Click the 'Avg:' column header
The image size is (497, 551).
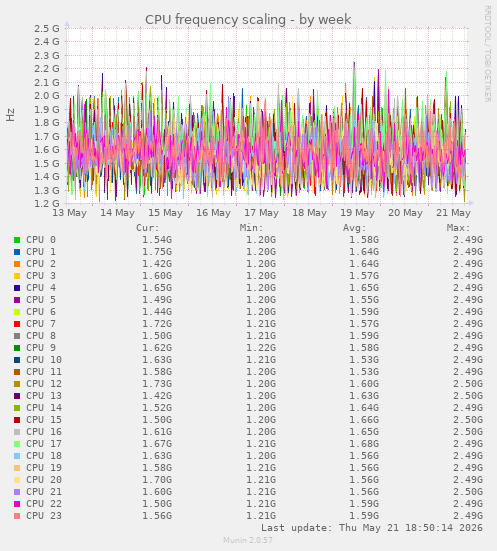(x=355, y=228)
